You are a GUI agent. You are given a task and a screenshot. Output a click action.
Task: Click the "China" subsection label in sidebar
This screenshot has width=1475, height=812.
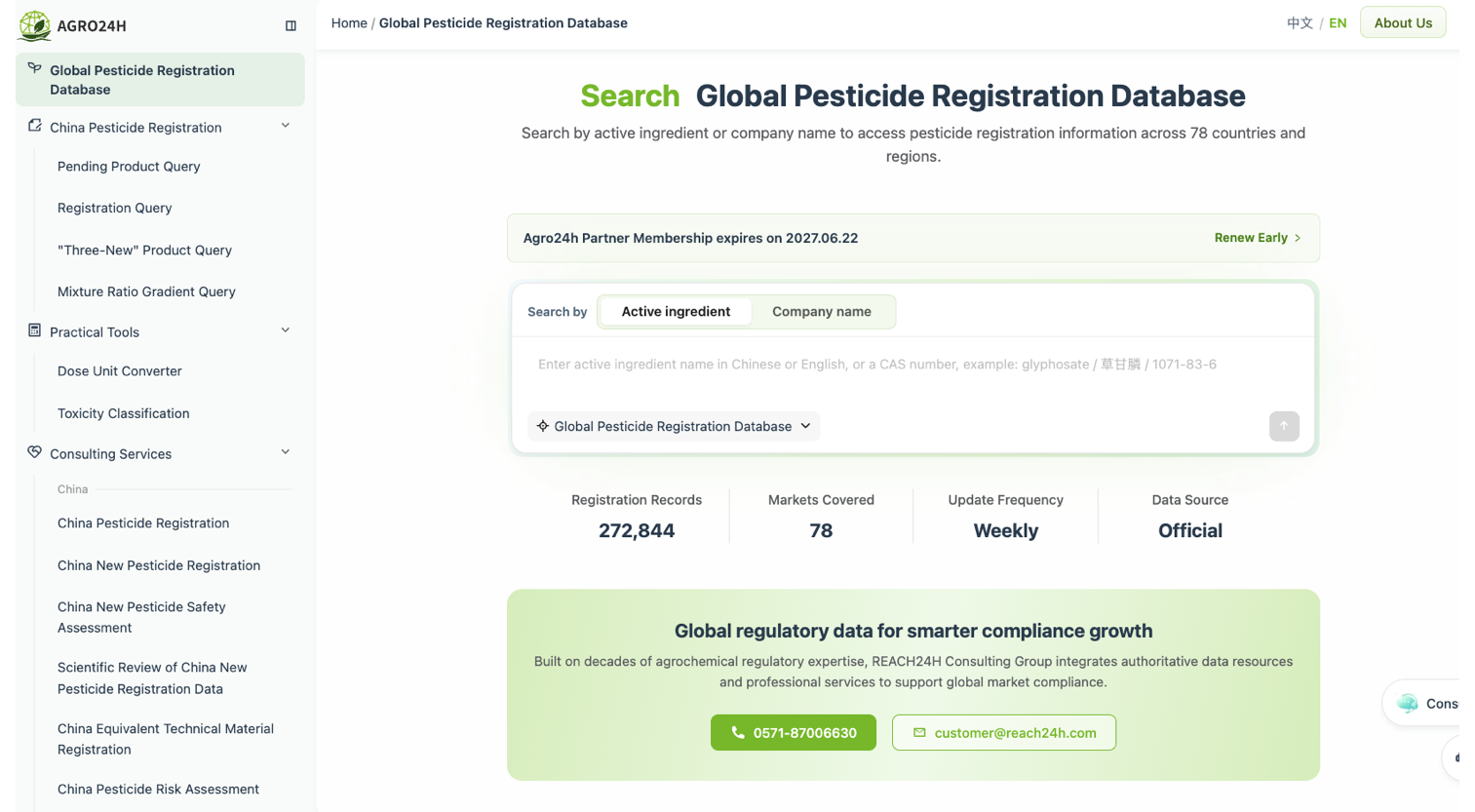pyautogui.click(x=72, y=489)
